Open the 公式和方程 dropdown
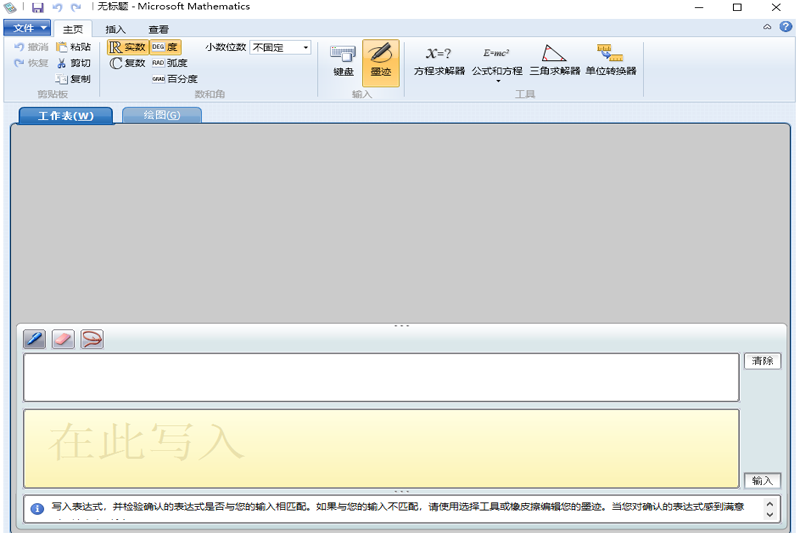 tap(497, 64)
